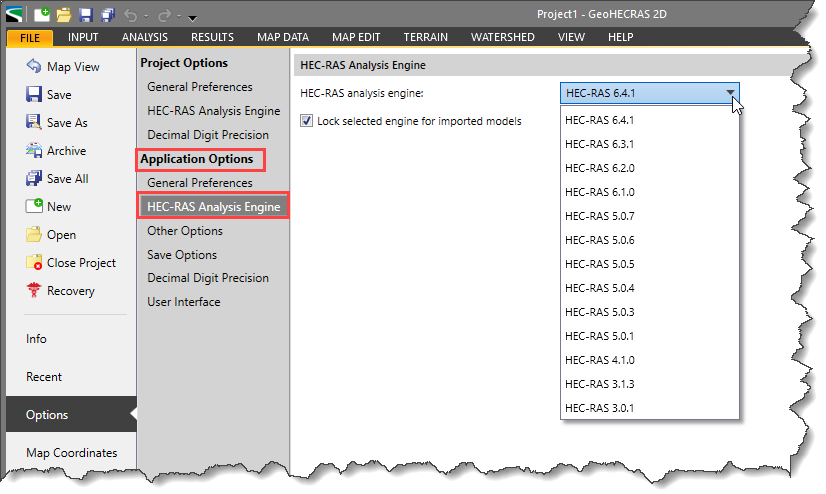The width and height of the screenshot is (826, 494).
Task: Choose New in the backstage menu
Action: coord(59,207)
